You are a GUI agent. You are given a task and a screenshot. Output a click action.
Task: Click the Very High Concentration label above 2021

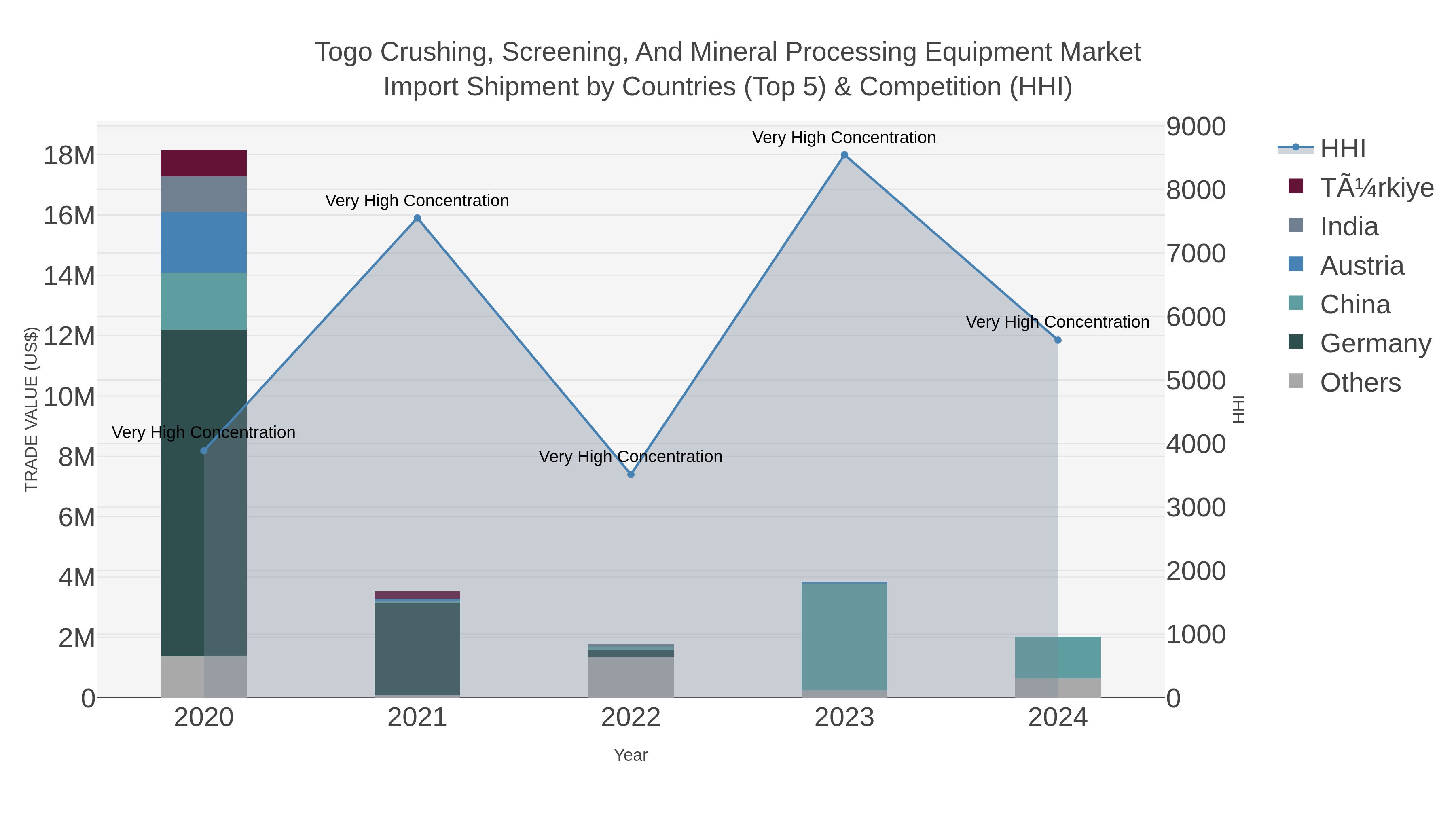click(x=417, y=201)
